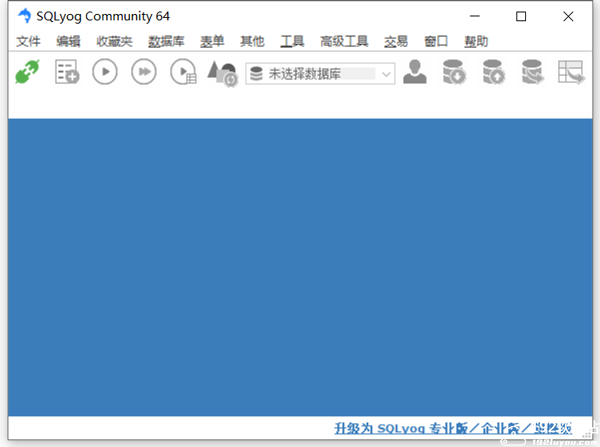This screenshot has height=447, width=600.
Task: Expand the 未选择数据库 database dropdown
Action: pyautogui.click(x=386, y=73)
